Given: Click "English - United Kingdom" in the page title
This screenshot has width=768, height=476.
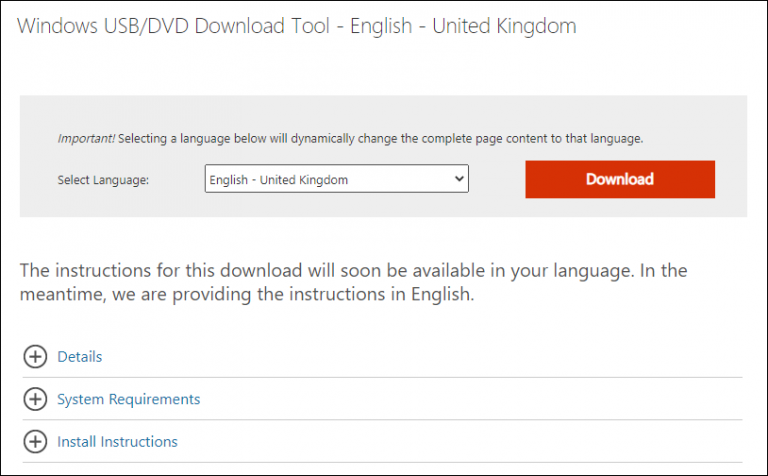Looking at the screenshot, I should [x=466, y=26].
